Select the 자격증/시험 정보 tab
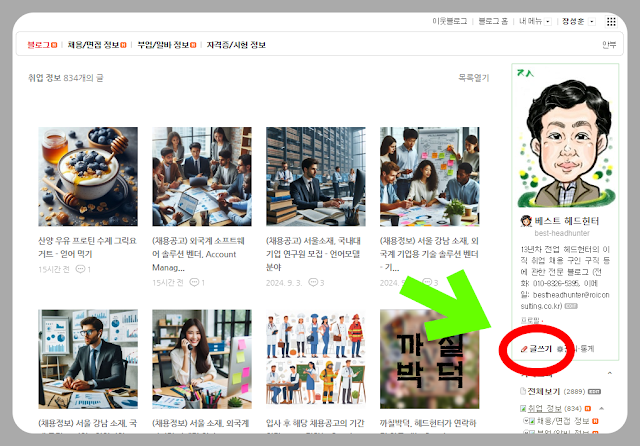640x446 pixels. coord(236,45)
